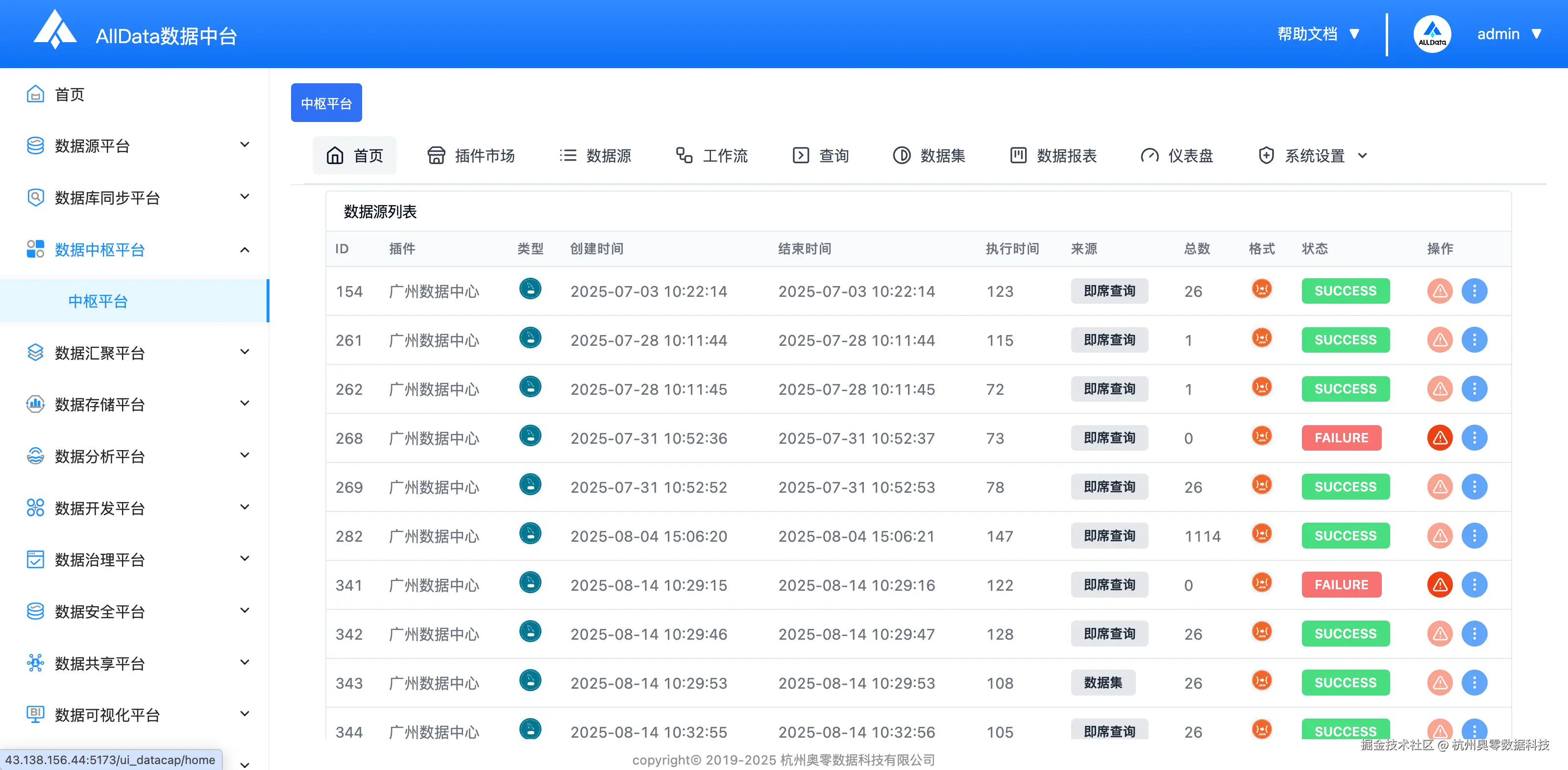Viewport: 1568px width, 770px height.
Task: Click the 工作流 workflow icon in navigation
Action: 684,155
